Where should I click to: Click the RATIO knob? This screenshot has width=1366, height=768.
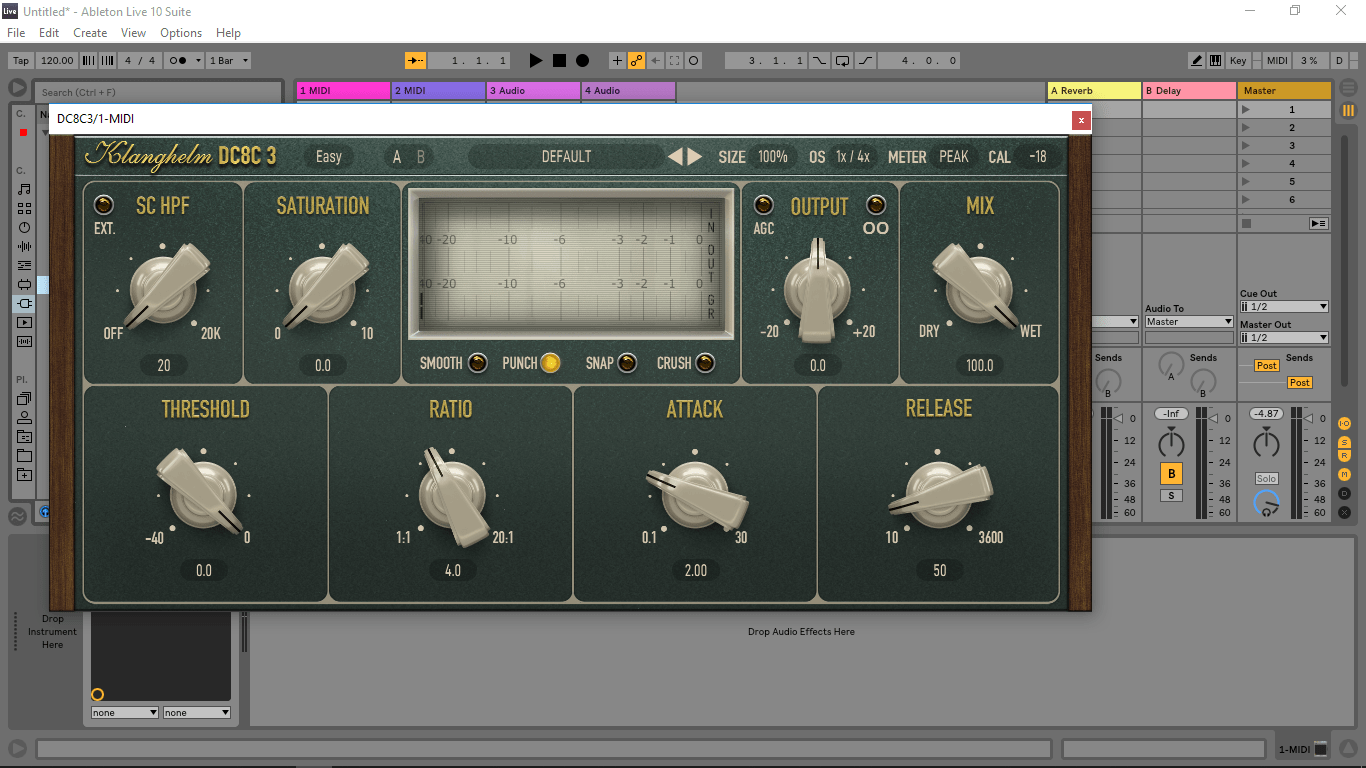coord(452,495)
